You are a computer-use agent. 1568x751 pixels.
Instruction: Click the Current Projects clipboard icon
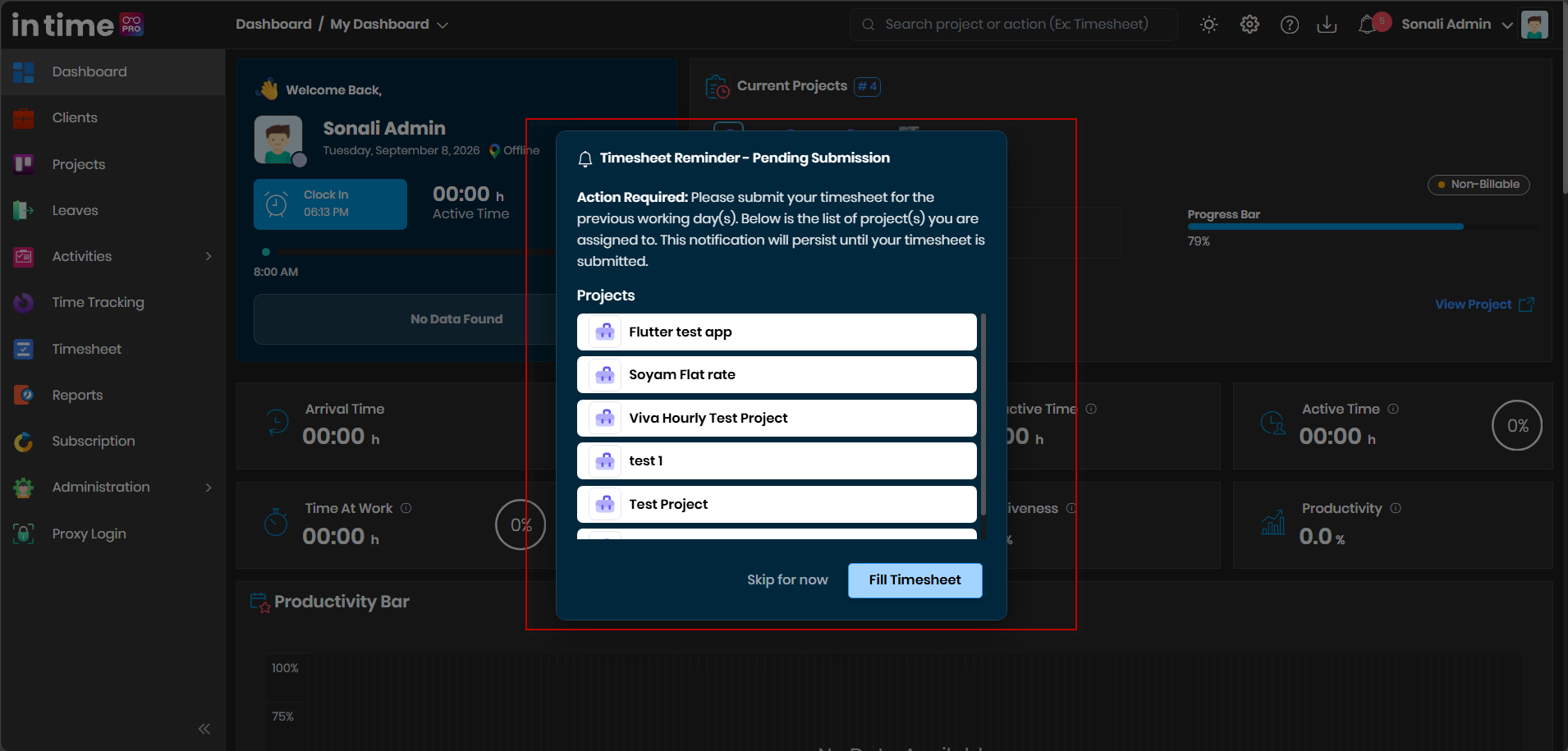coord(718,86)
